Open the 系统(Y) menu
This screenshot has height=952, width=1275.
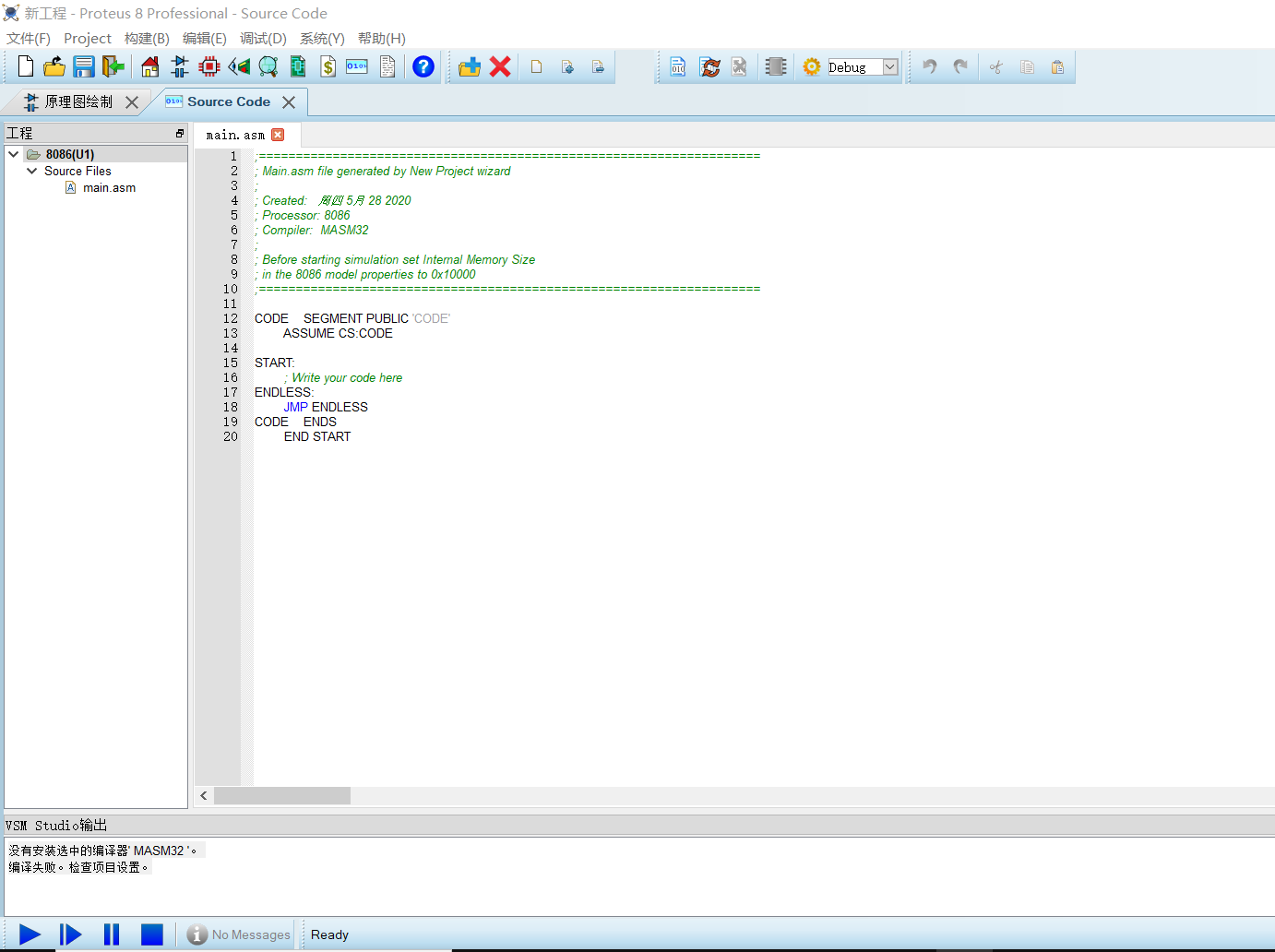tap(322, 38)
